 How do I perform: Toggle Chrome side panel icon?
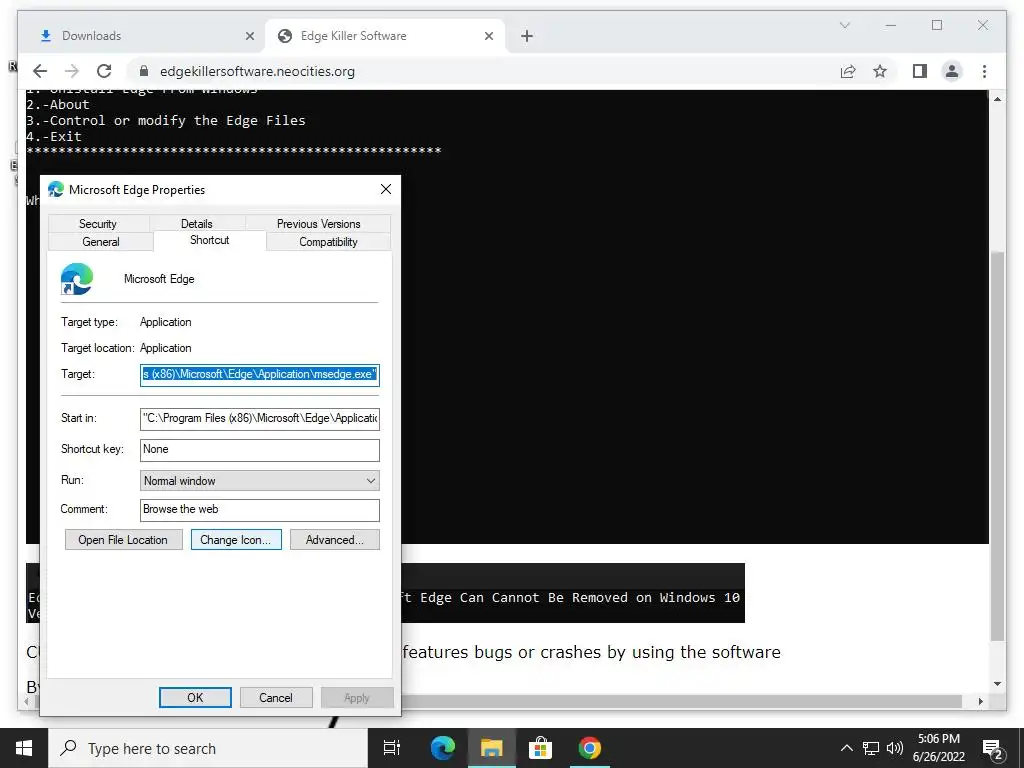pos(920,71)
